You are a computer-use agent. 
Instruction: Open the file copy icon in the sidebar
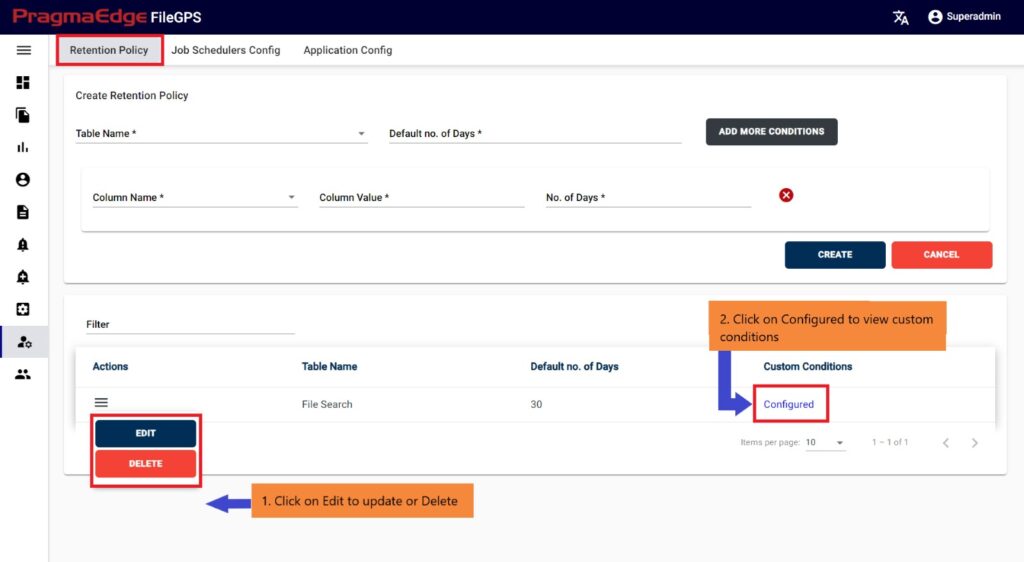click(x=23, y=116)
